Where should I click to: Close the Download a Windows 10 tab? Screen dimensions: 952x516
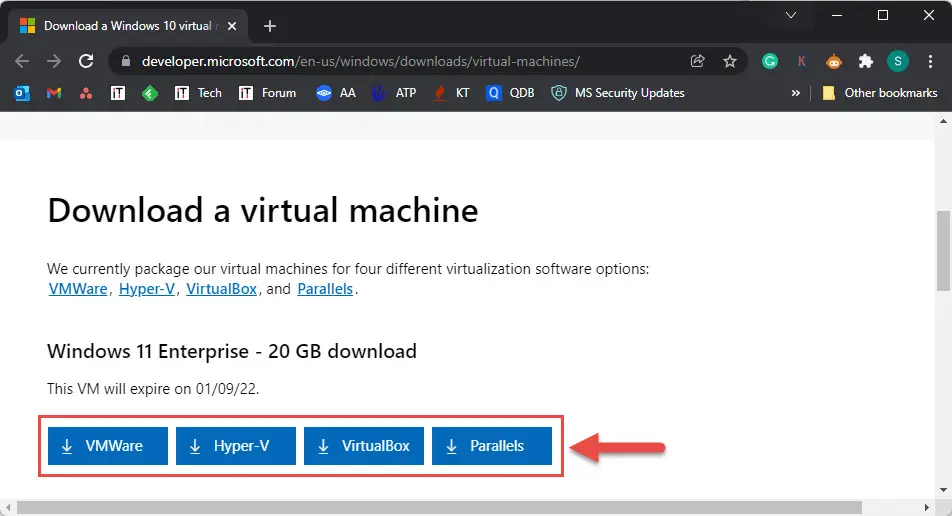[x=232, y=26]
